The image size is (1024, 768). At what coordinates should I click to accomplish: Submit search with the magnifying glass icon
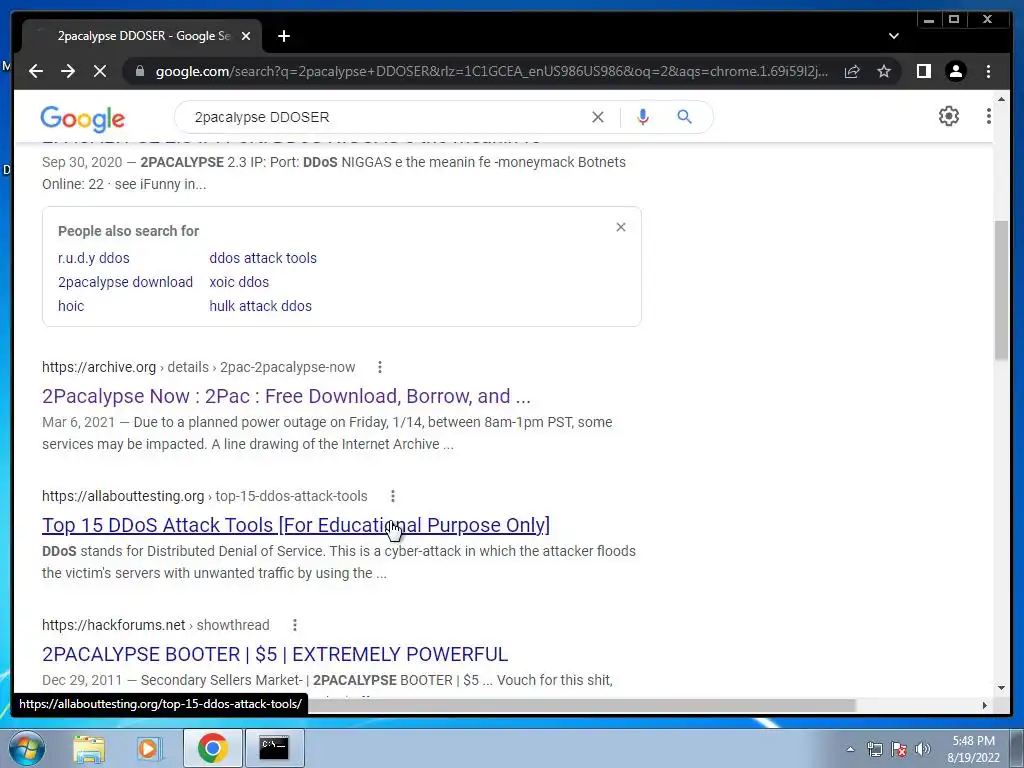(684, 117)
